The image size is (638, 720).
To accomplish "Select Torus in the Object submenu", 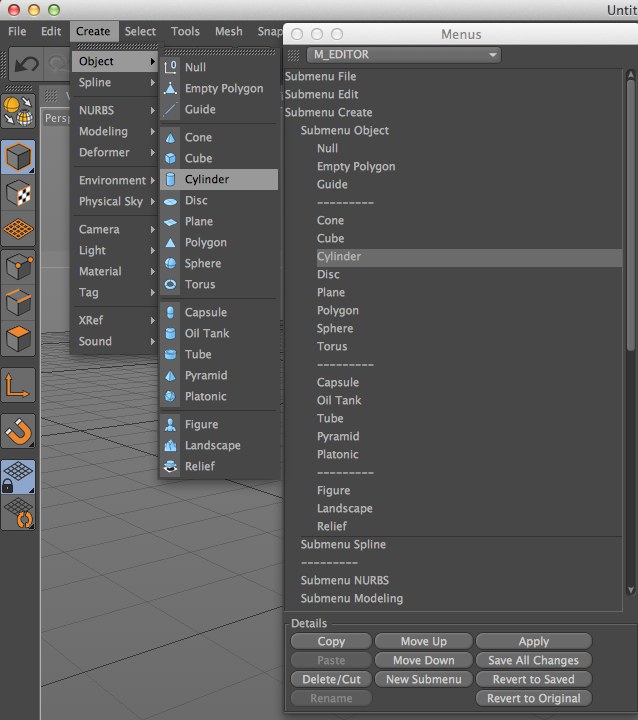I will point(199,284).
